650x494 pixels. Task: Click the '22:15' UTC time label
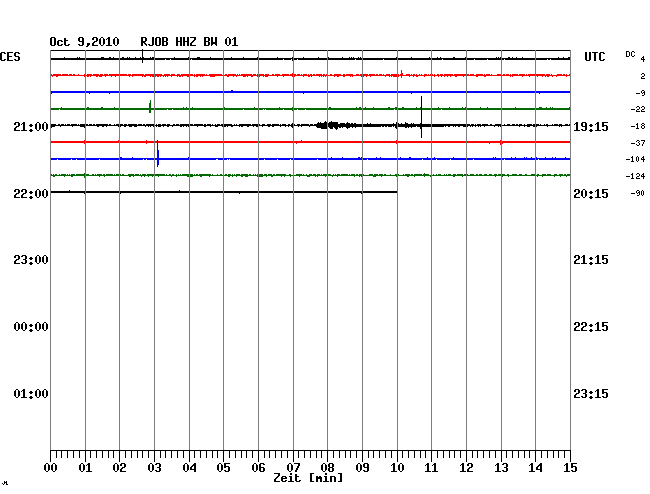(x=591, y=327)
